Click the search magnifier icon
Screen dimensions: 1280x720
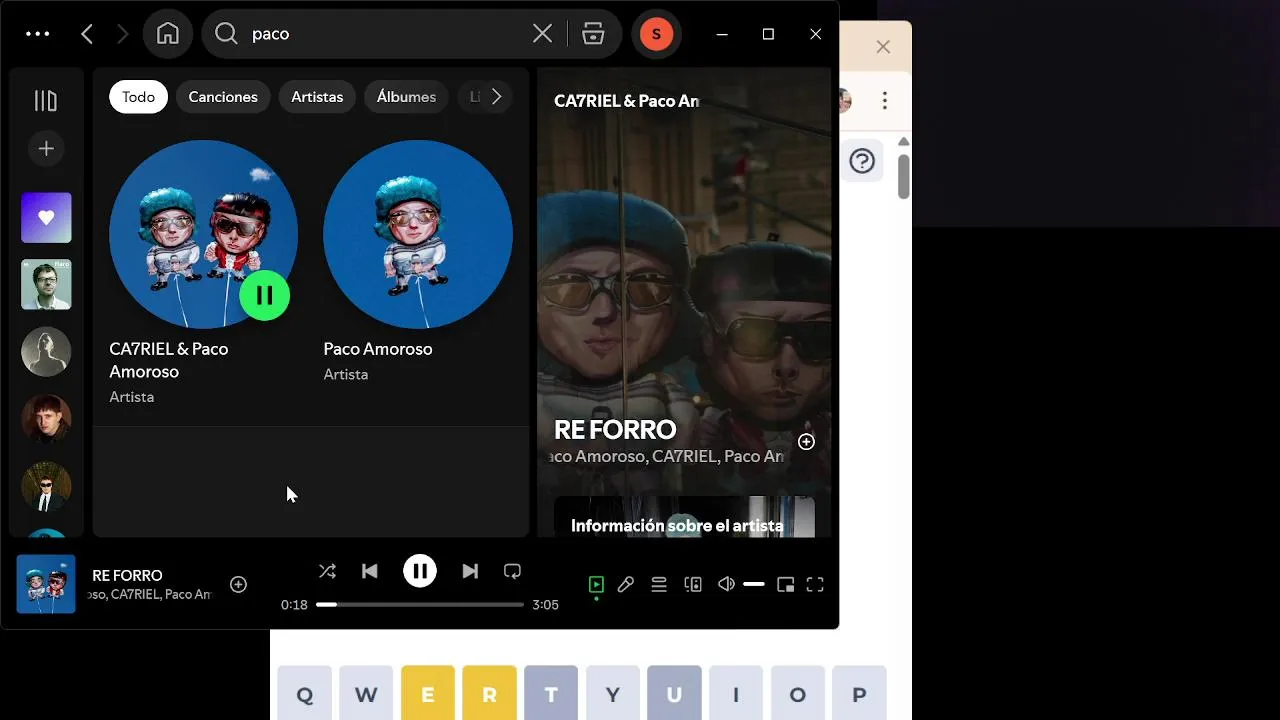tap(227, 34)
